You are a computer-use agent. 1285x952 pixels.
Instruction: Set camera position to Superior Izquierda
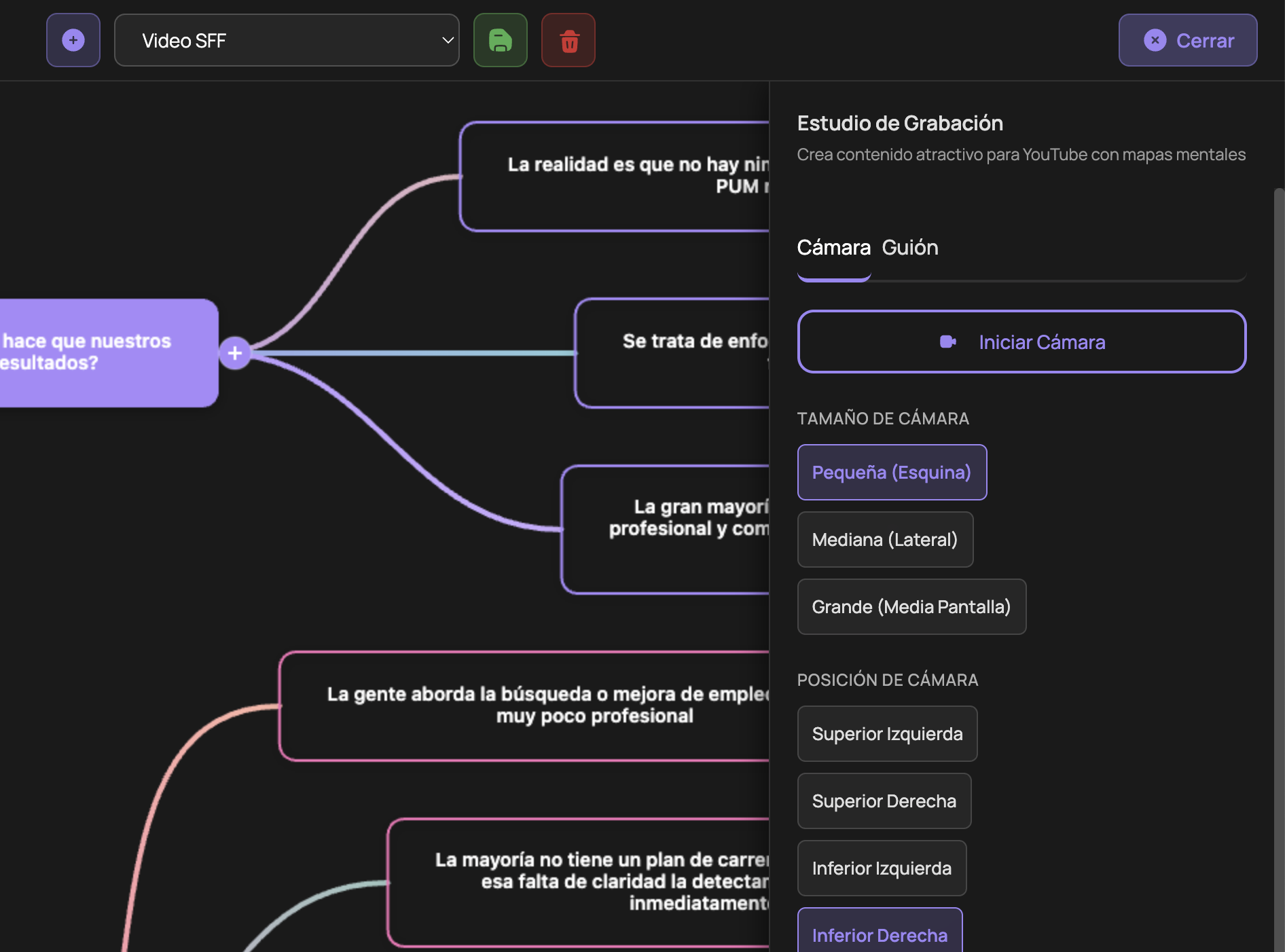coord(887,734)
